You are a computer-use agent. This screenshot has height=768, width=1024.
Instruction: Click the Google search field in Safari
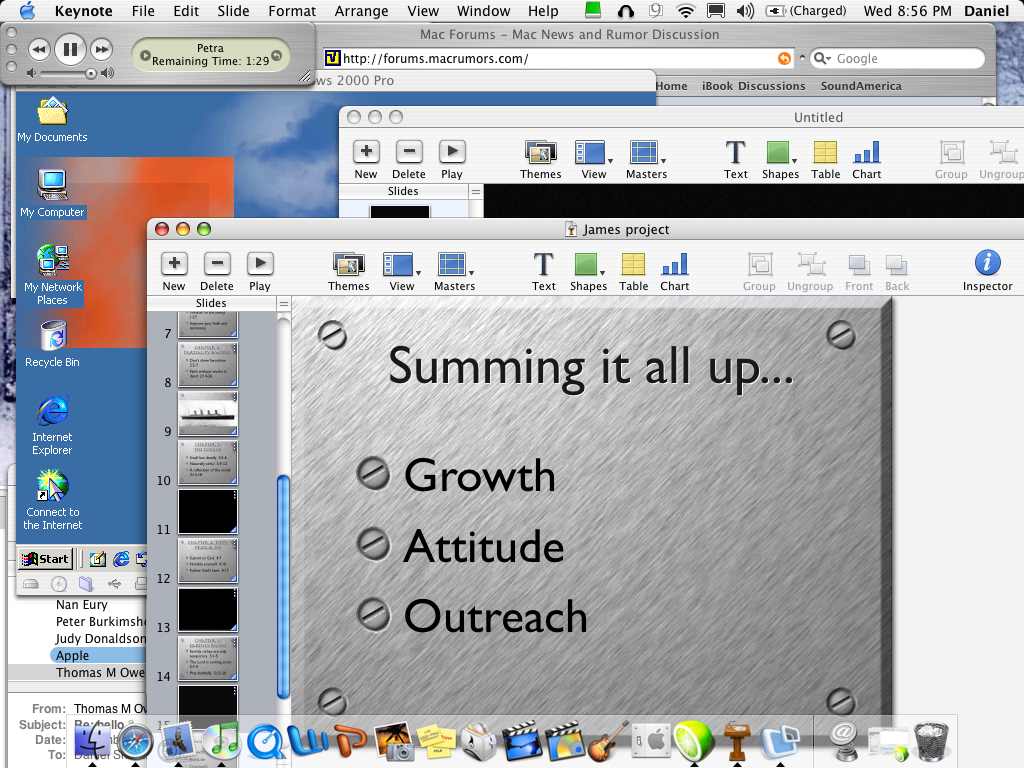897,59
